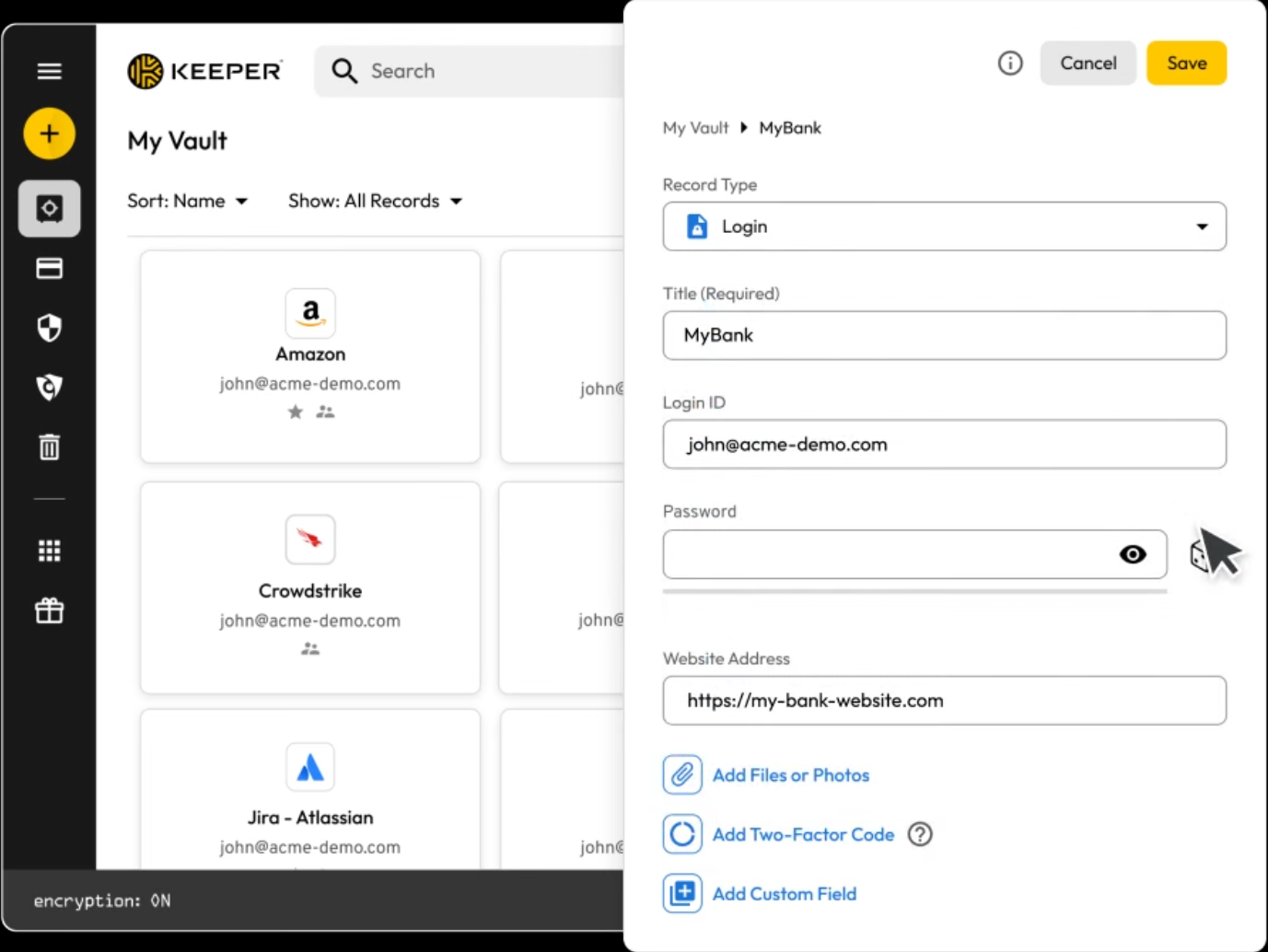Open the Show: All Records filter dropdown
Image resolution: width=1268 pixels, height=952 pixels.
pos(375,201)
